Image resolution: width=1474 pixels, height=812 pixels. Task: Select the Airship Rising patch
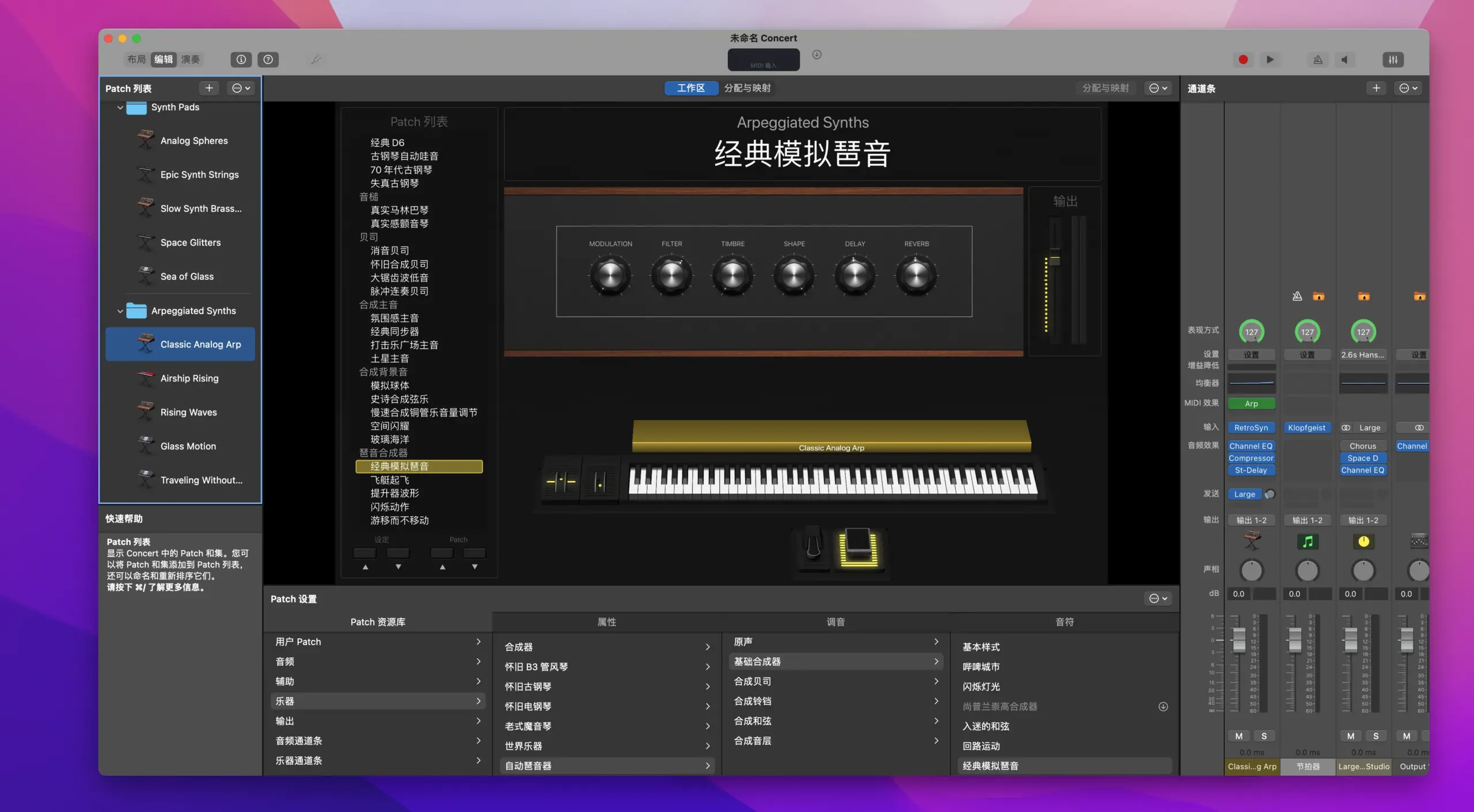[189, 378]
